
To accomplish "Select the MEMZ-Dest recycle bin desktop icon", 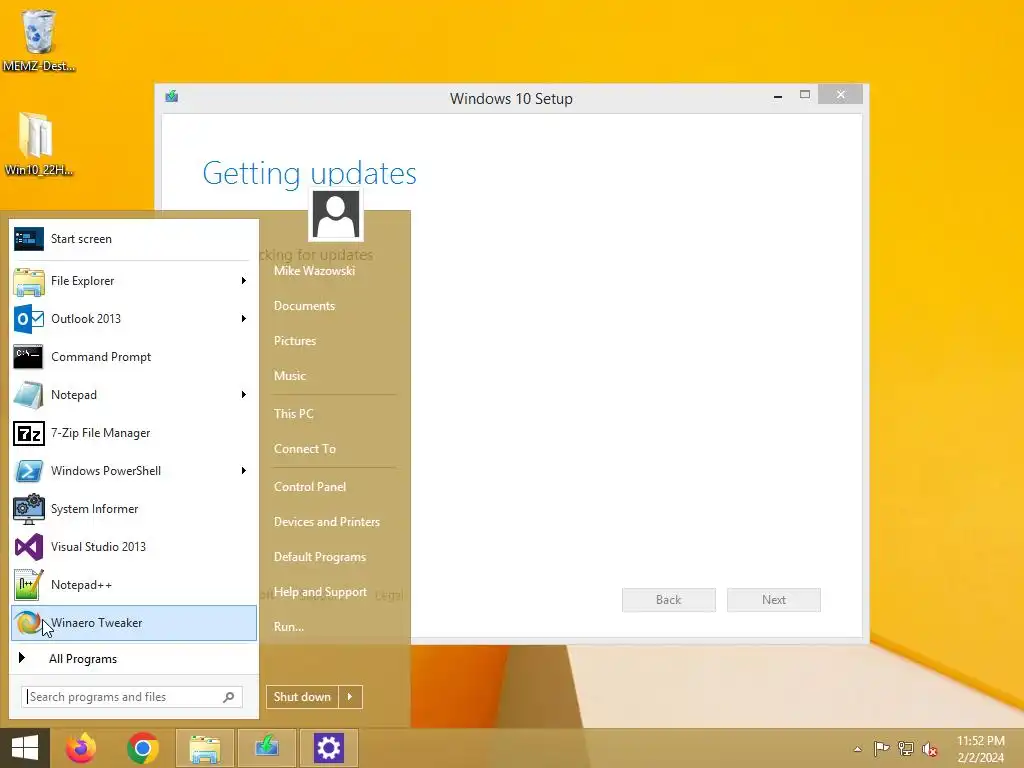I will [39, 40].
